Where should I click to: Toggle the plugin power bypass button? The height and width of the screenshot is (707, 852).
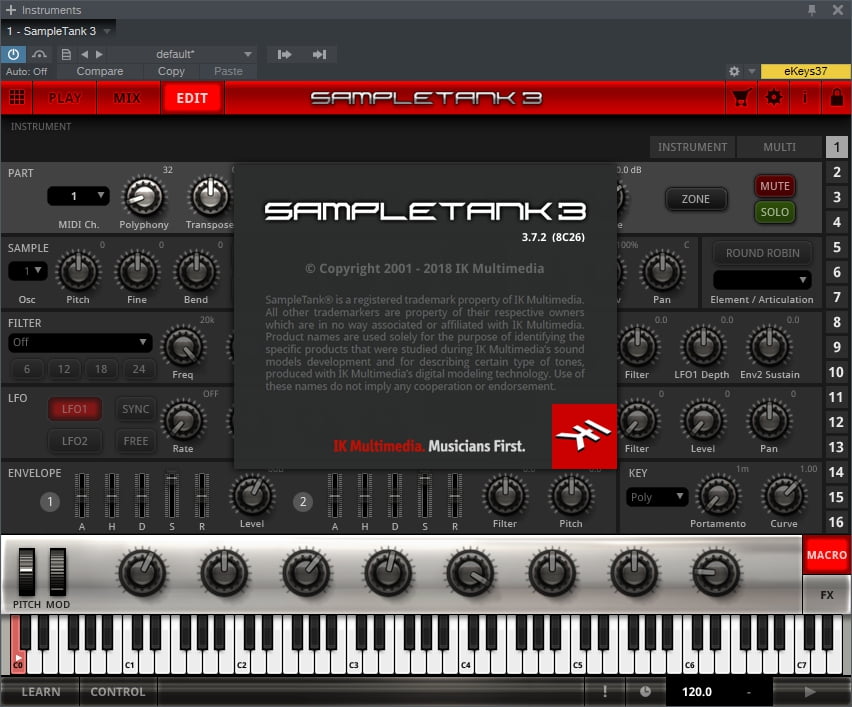click(13, 54)
